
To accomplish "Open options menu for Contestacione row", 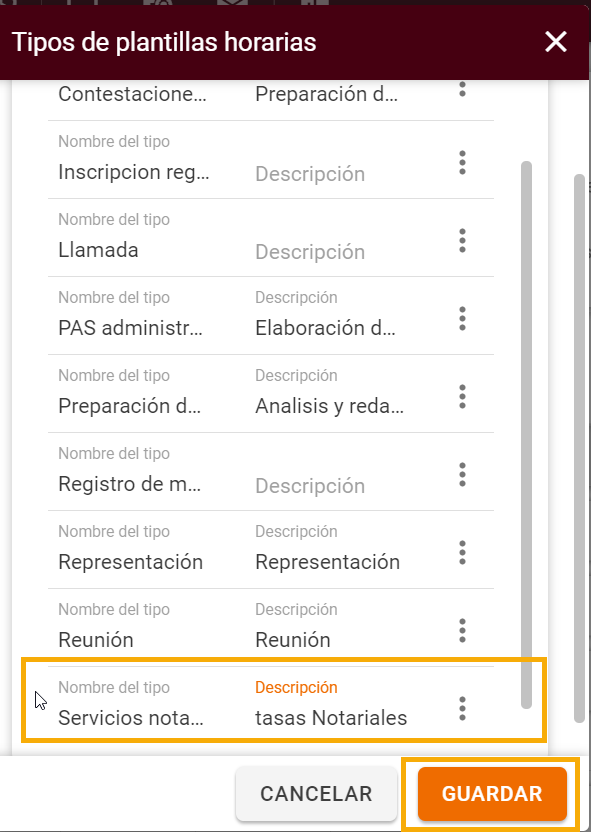I will click(x=462, y=89).
